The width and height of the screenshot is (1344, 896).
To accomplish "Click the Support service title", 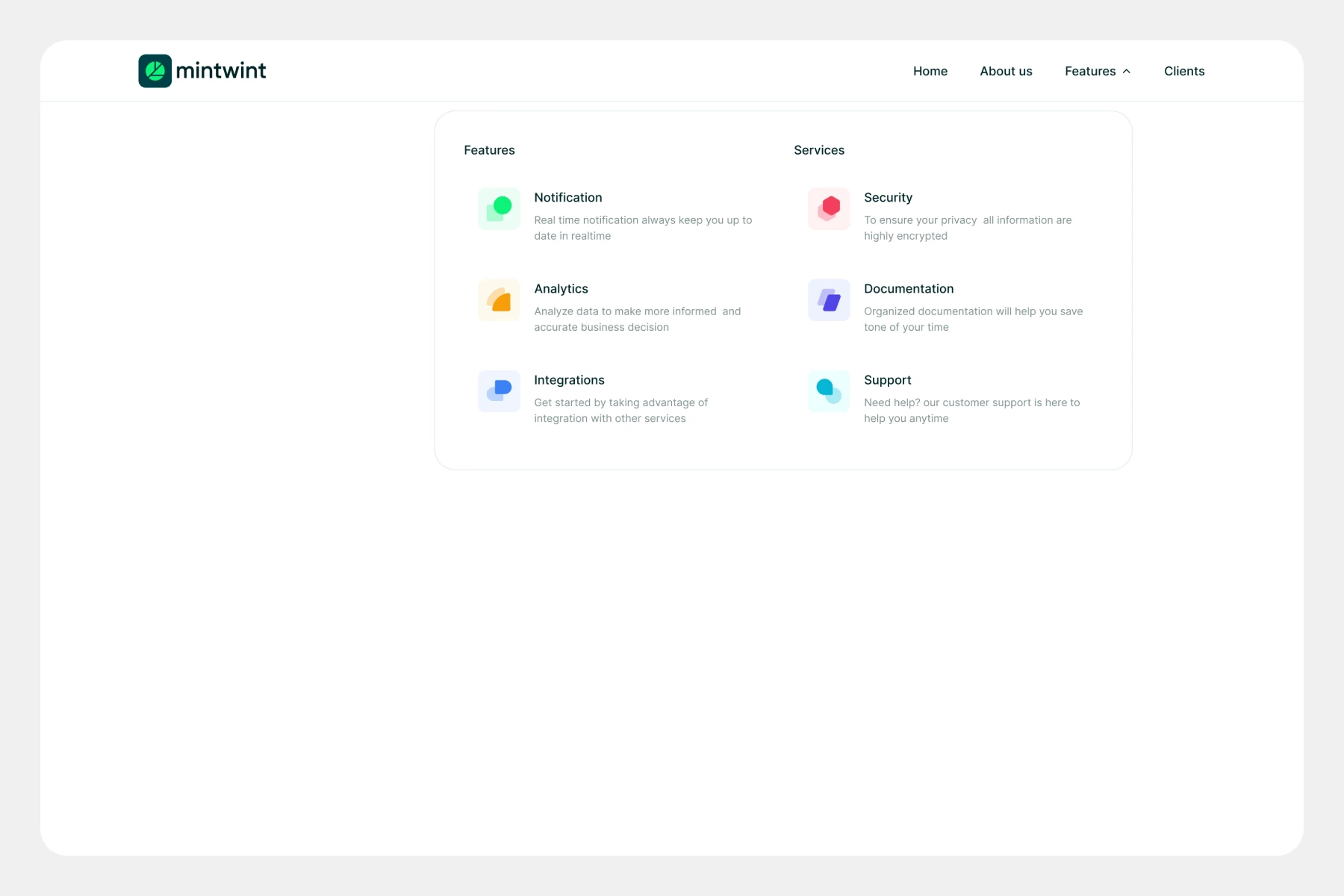I will tap(887, 380).
